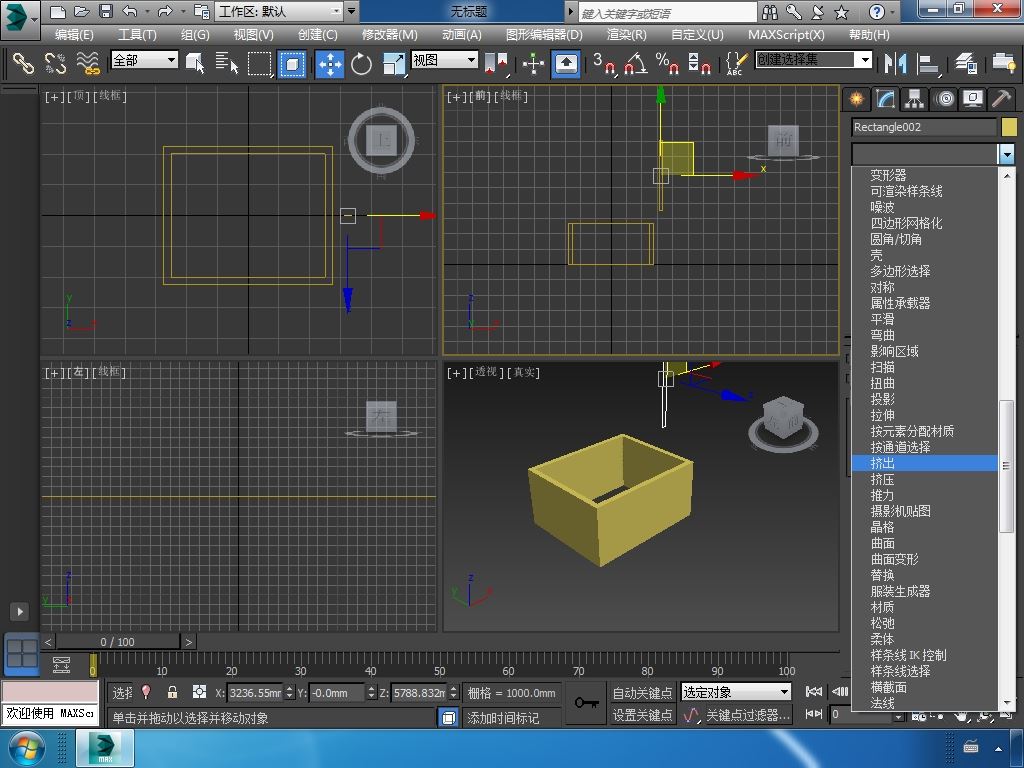Toggle the selection lock icon
Screen dimensions: 1024x768
[172, 692]
